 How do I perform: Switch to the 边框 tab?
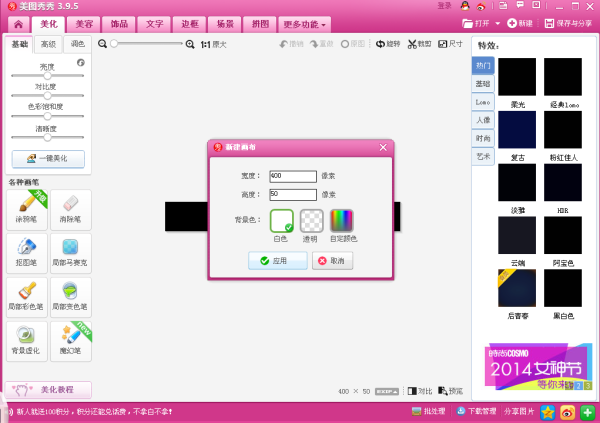pyautogui.click(x=189, y=24)
